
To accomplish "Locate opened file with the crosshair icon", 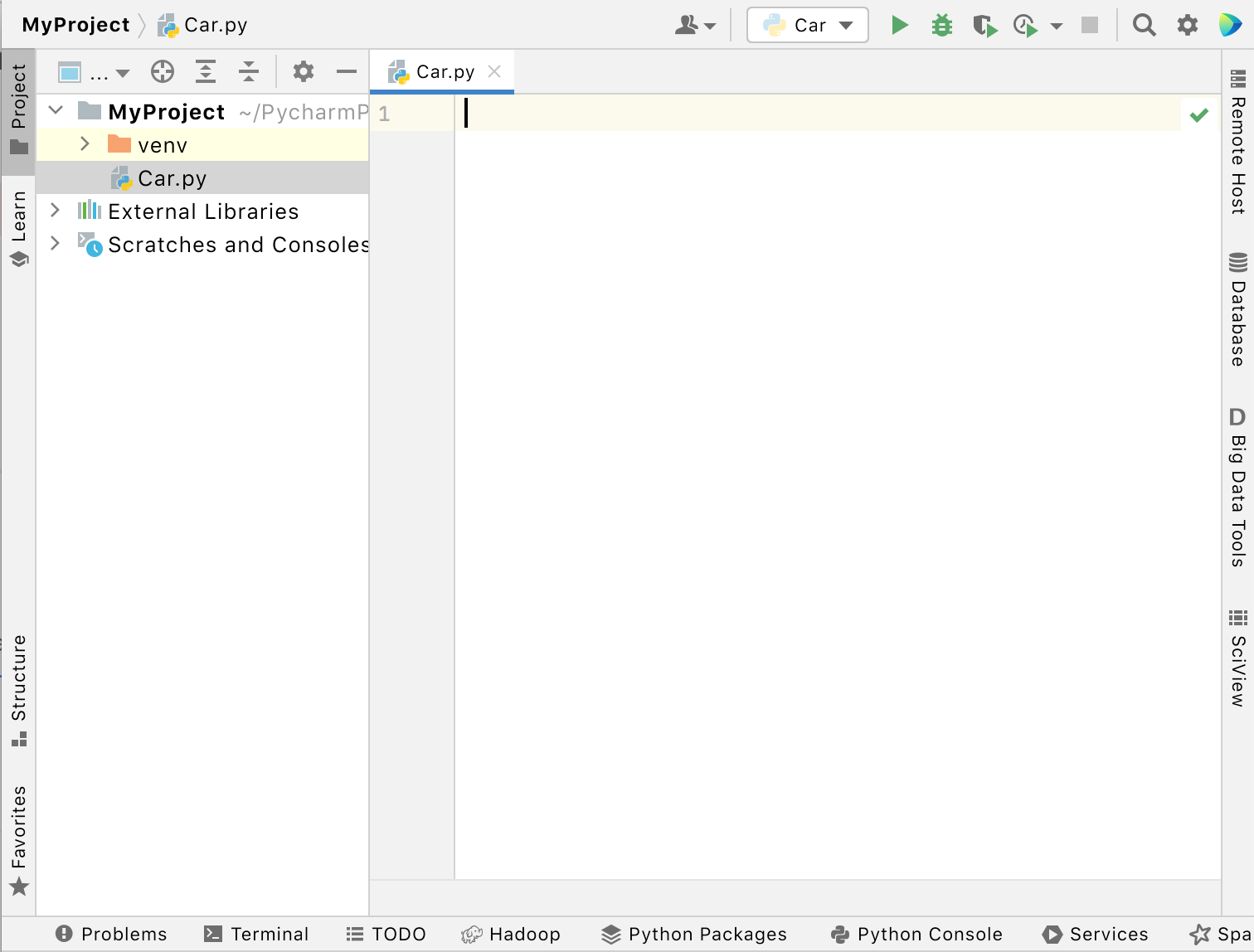I will pos(163,71).
